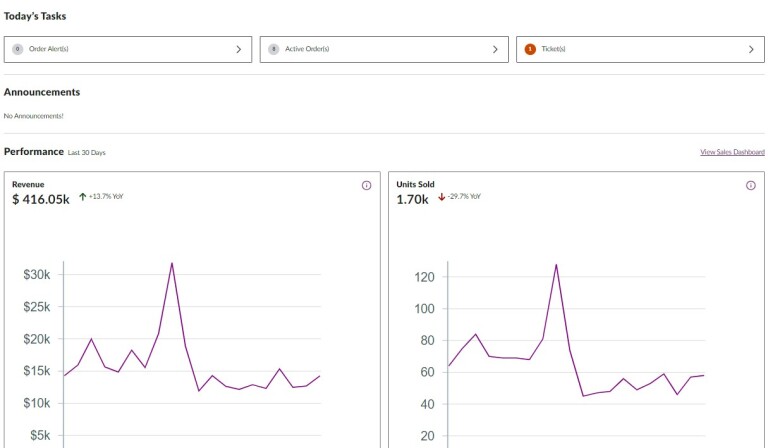This screenshot has width=768, height=448.
Task: Click the orange Ticket(s) count badge
Action: pos(529,49)
